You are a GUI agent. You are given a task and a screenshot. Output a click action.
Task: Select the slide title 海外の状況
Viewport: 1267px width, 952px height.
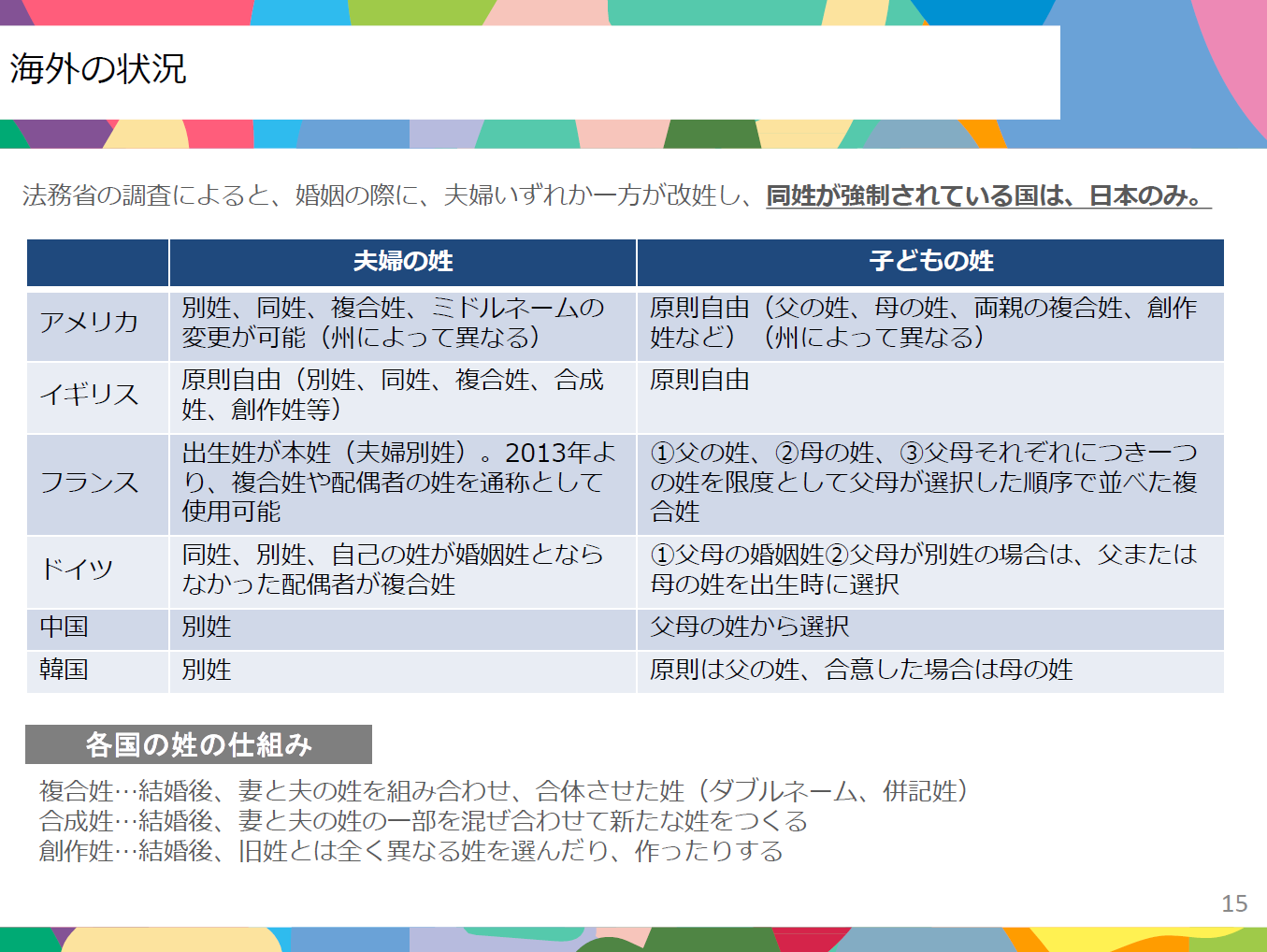click(x=98, y=69)
